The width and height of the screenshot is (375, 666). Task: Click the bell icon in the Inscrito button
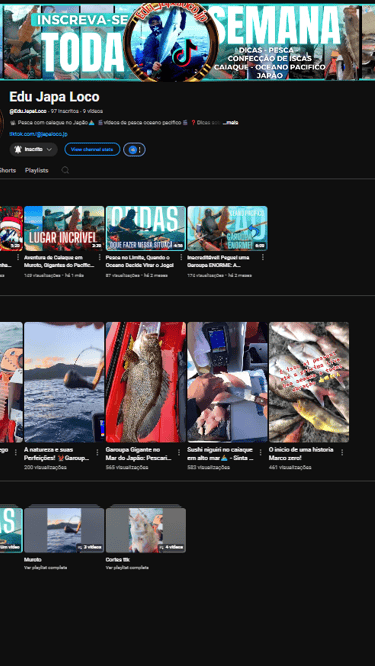(x=17, y=150)
